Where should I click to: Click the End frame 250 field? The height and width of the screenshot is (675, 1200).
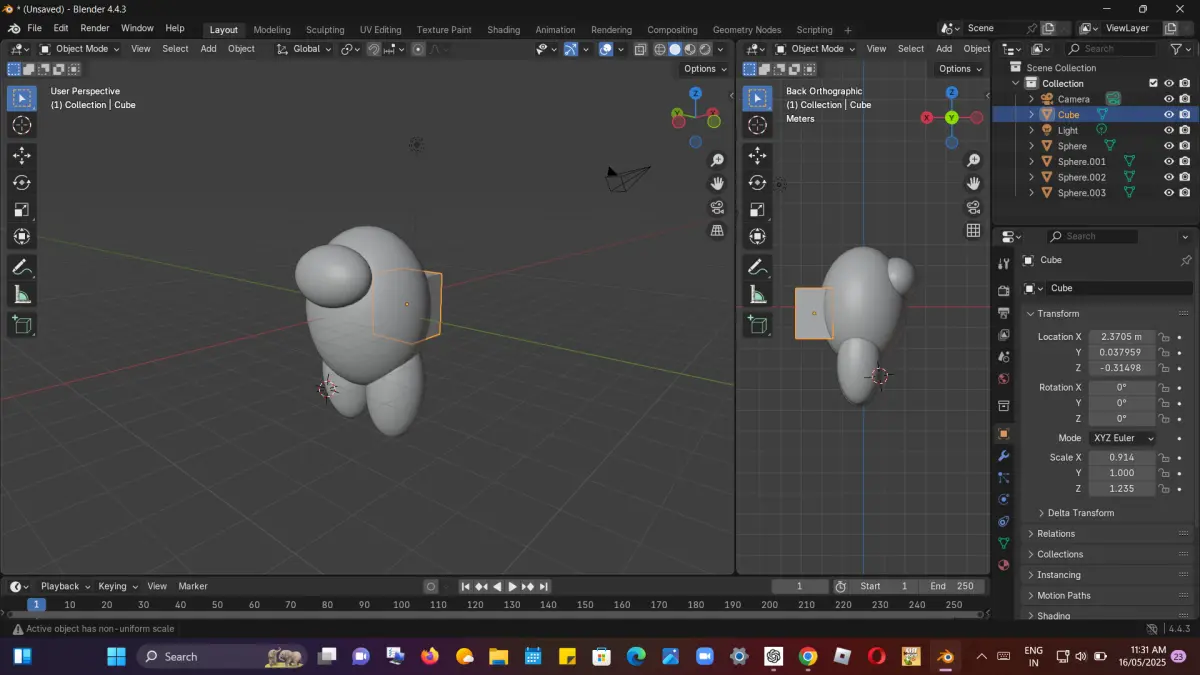(952, 586)
